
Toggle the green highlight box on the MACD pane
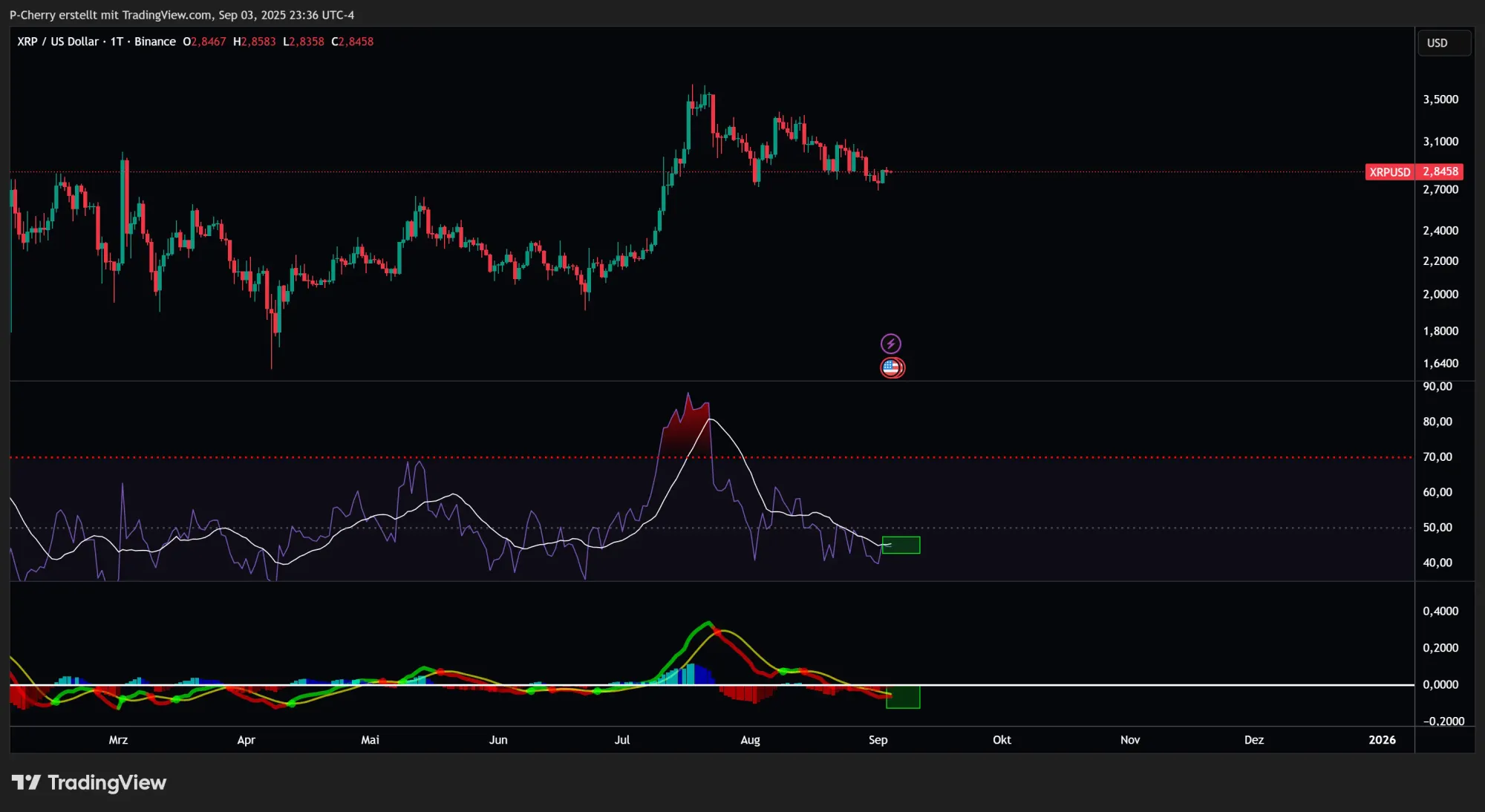pos(903,696)
